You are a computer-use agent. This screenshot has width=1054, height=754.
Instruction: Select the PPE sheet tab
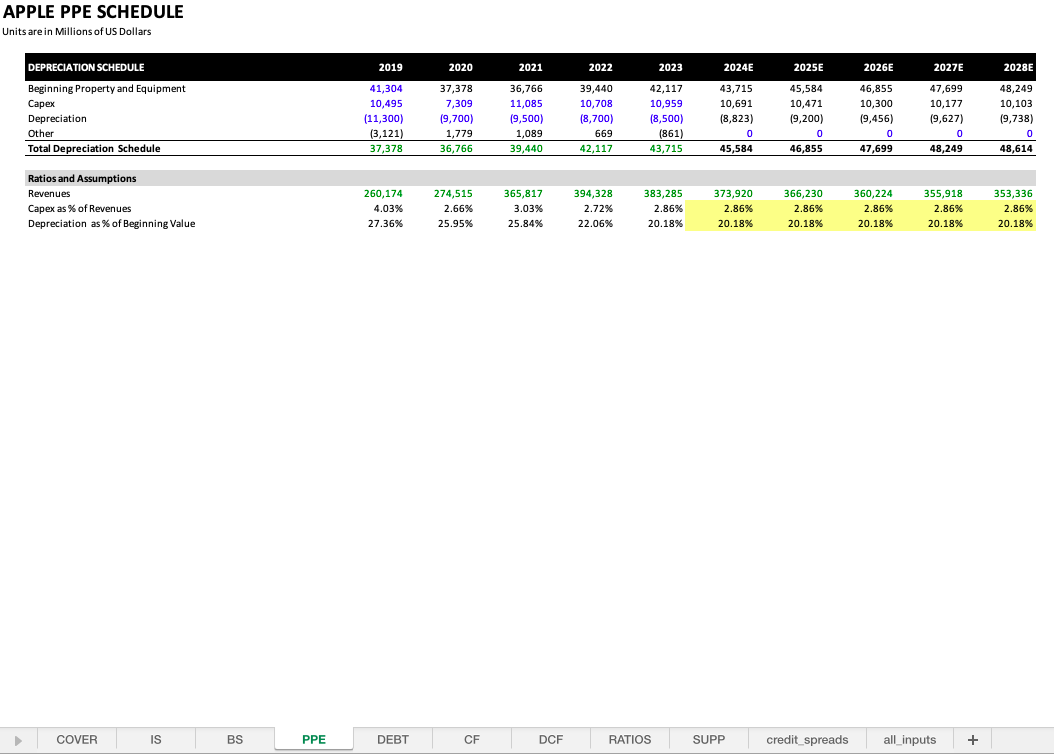pos(314,739)
